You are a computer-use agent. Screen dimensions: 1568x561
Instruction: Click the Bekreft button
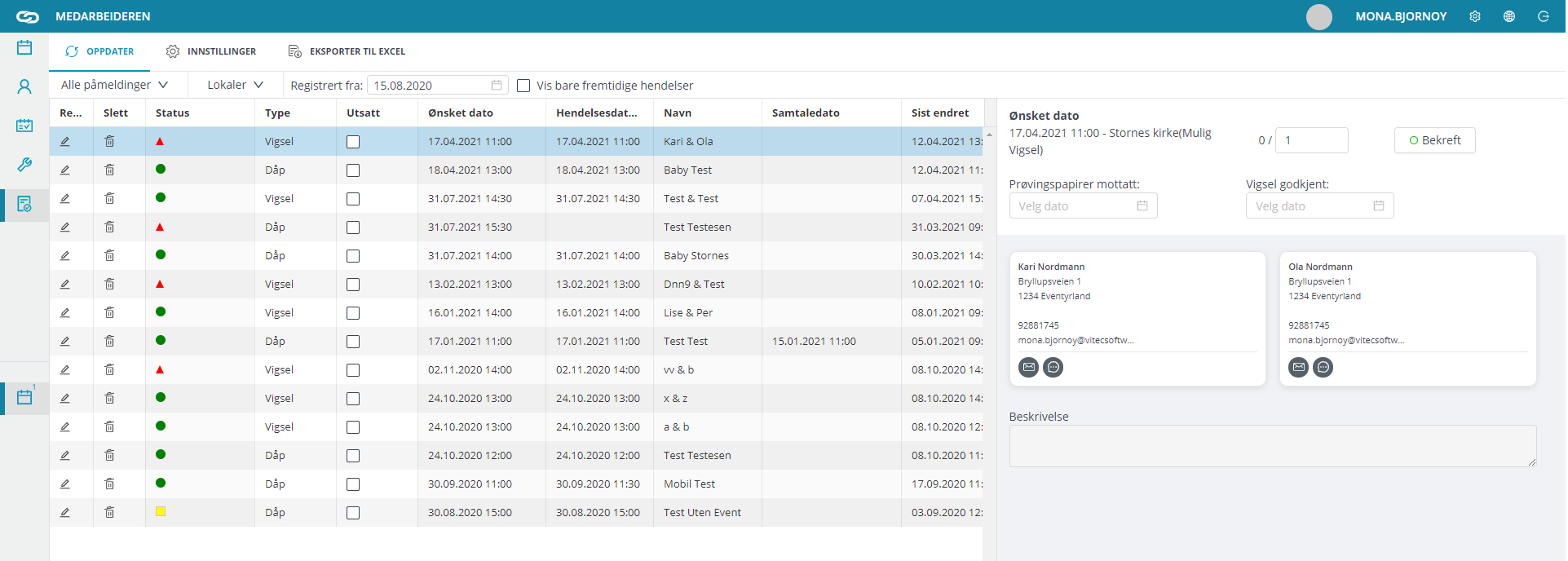[1435, 140]
